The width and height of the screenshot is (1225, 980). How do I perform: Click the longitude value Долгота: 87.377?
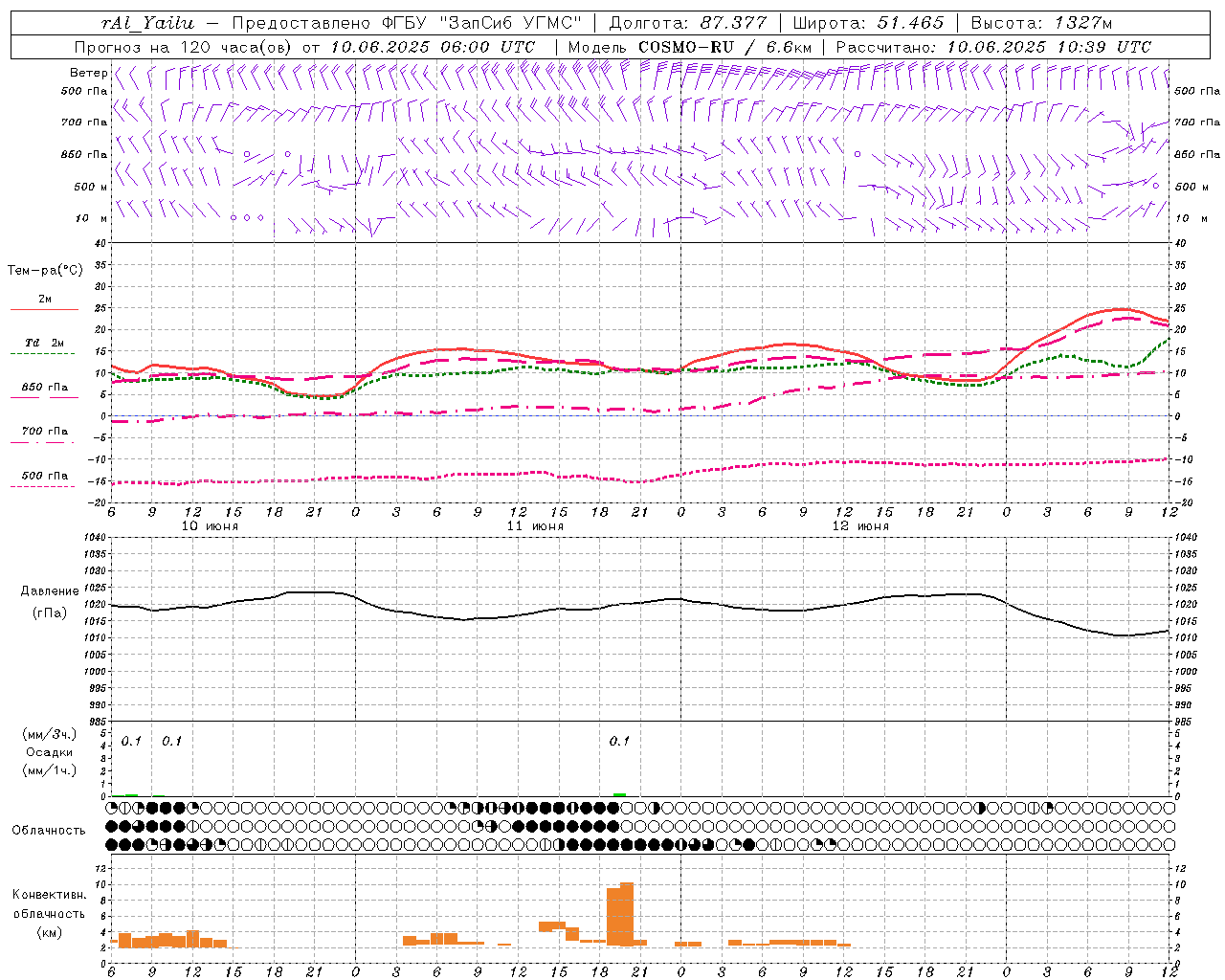687,23
